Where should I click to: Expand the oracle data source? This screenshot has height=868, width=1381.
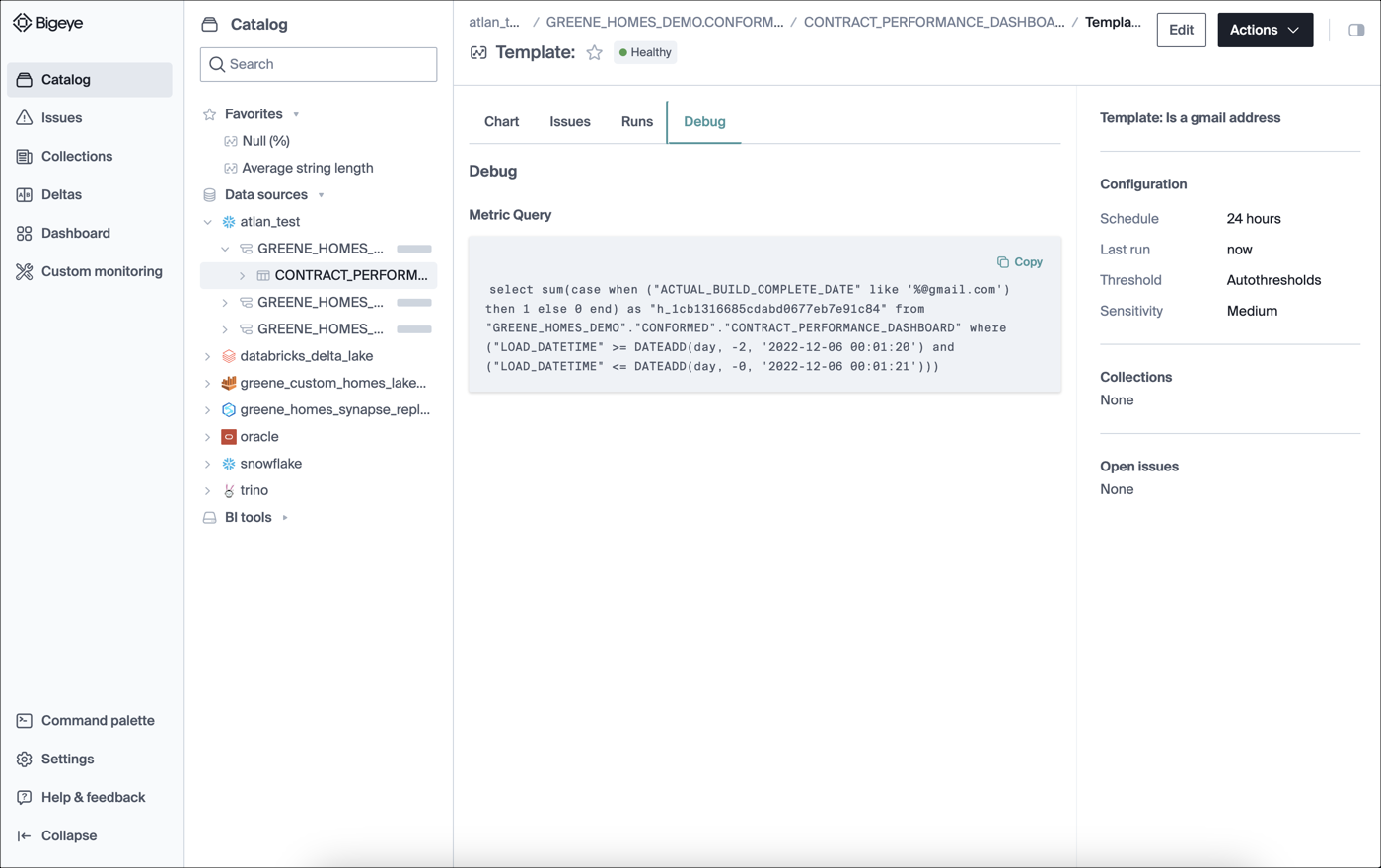coord(208,437)
